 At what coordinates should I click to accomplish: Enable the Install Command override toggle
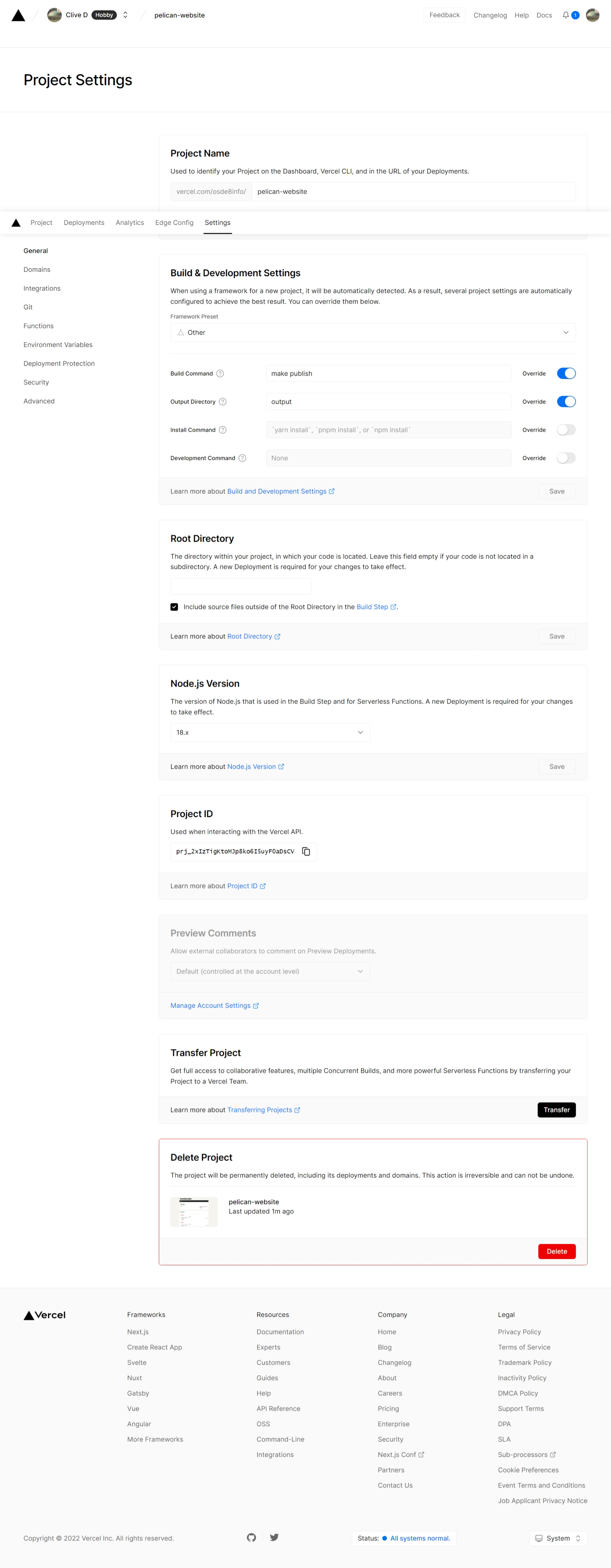(566, 430)
